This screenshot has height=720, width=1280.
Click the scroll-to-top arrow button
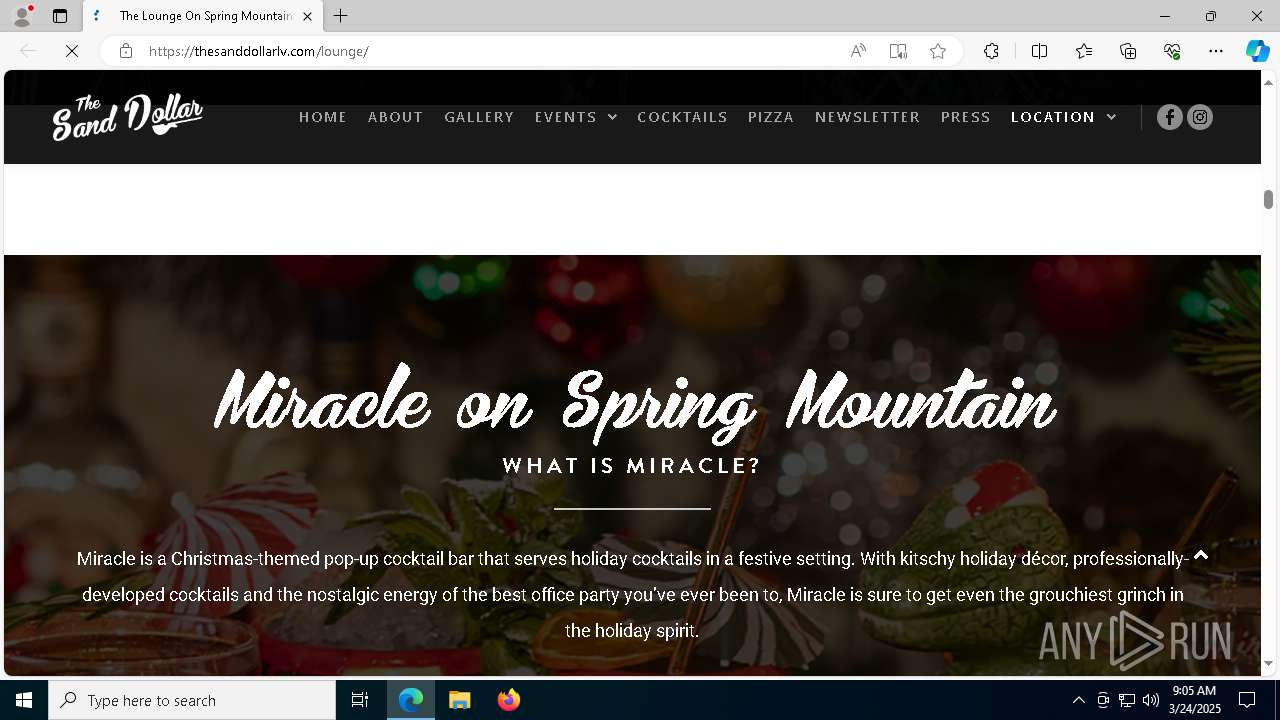(x=1201, y=556)
